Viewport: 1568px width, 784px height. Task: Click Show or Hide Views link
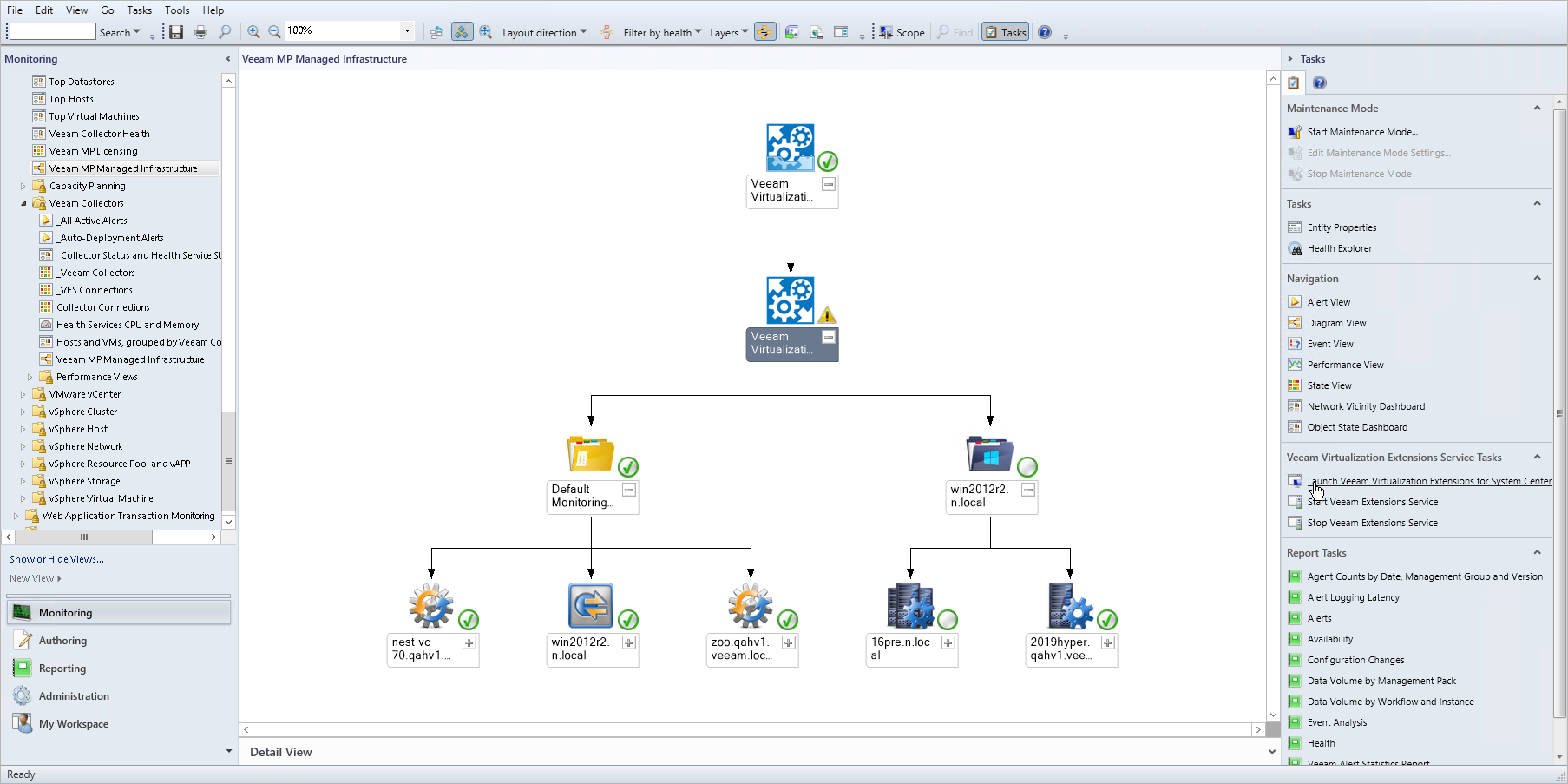click(x=56, y=559)
